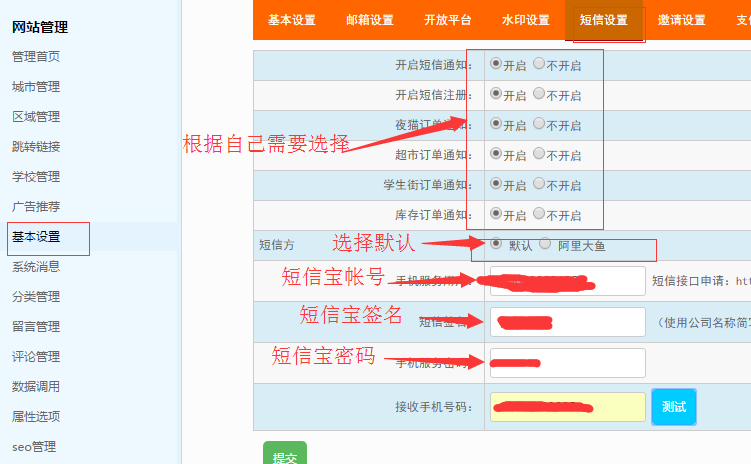Open seo管理 in the sidebar
Viewport: 751px width, 464px height.
click(34, 447)
